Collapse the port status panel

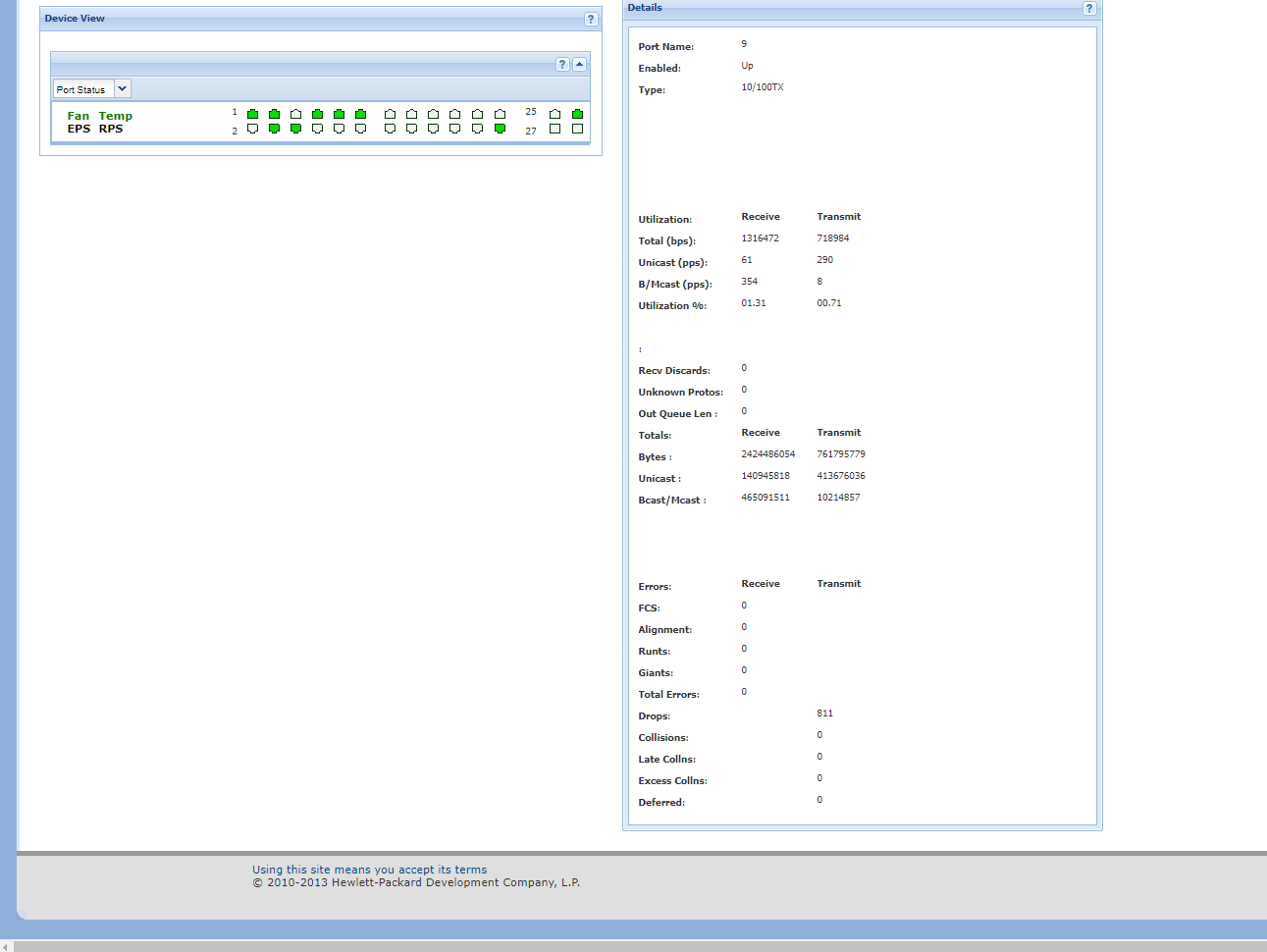pyautogui.click(x=579, y=64)
